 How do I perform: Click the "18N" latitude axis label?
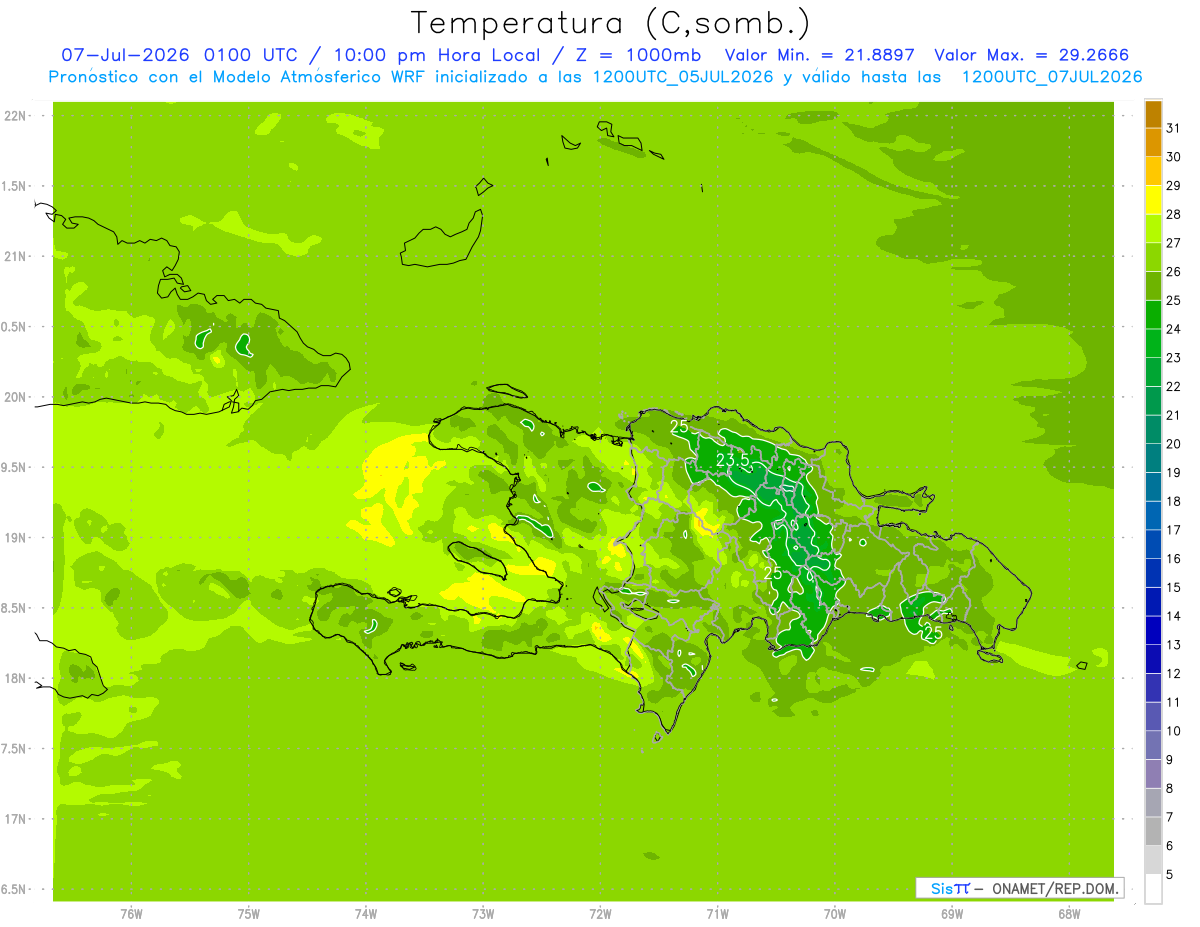(x=17, y=678)
